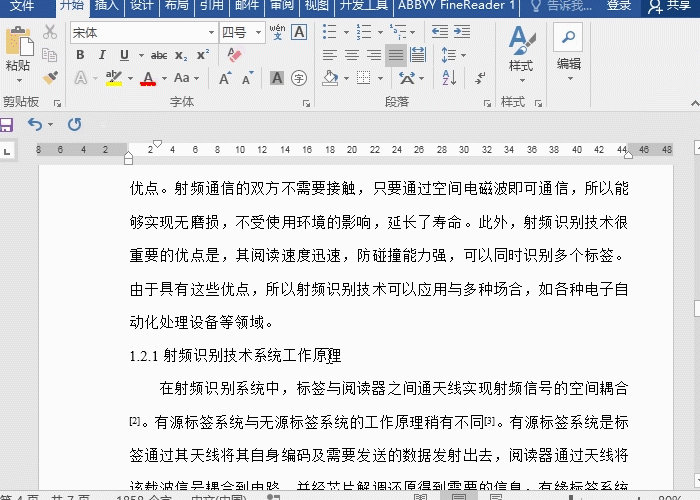The width and height of the screenshot is (700, 500).
Task: Click the Redo icon
Action: coord(75,124)
